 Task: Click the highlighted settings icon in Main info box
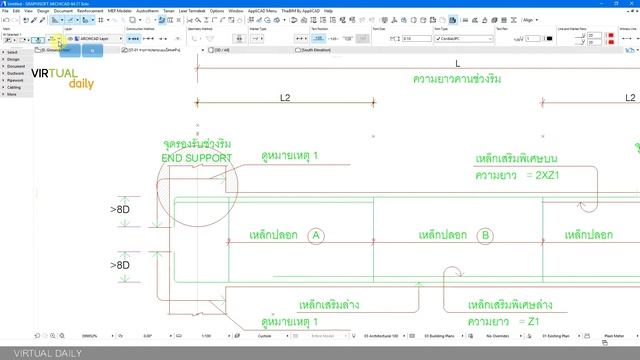point(38,40)
